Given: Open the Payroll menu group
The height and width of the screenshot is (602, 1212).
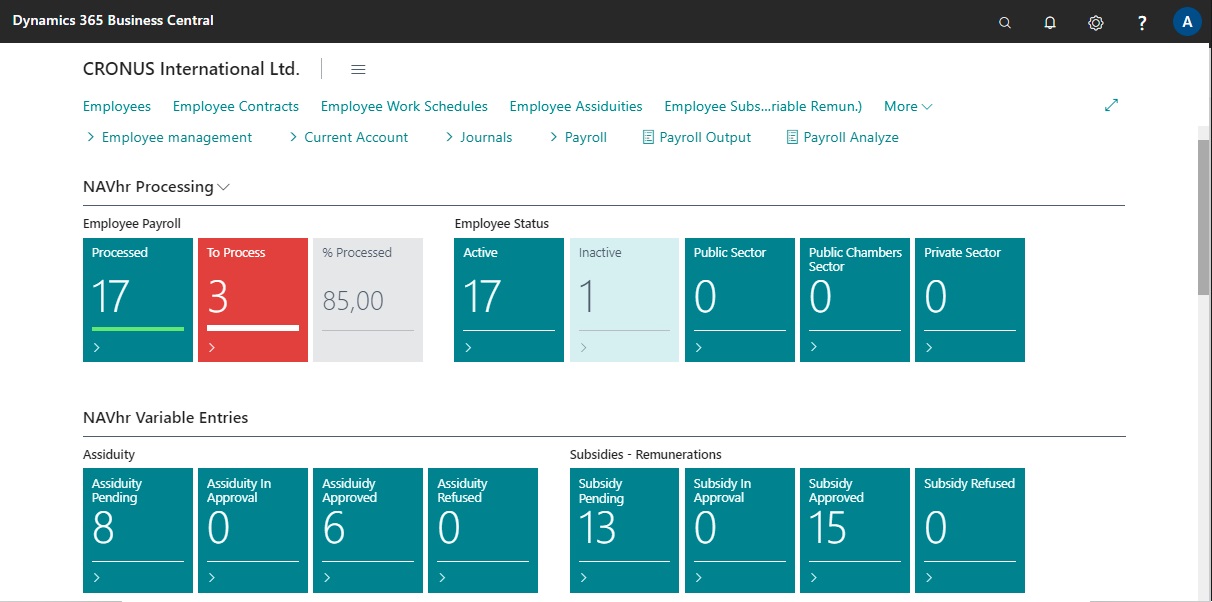Looking at the screenshot, I should click(x=578, y=137).
